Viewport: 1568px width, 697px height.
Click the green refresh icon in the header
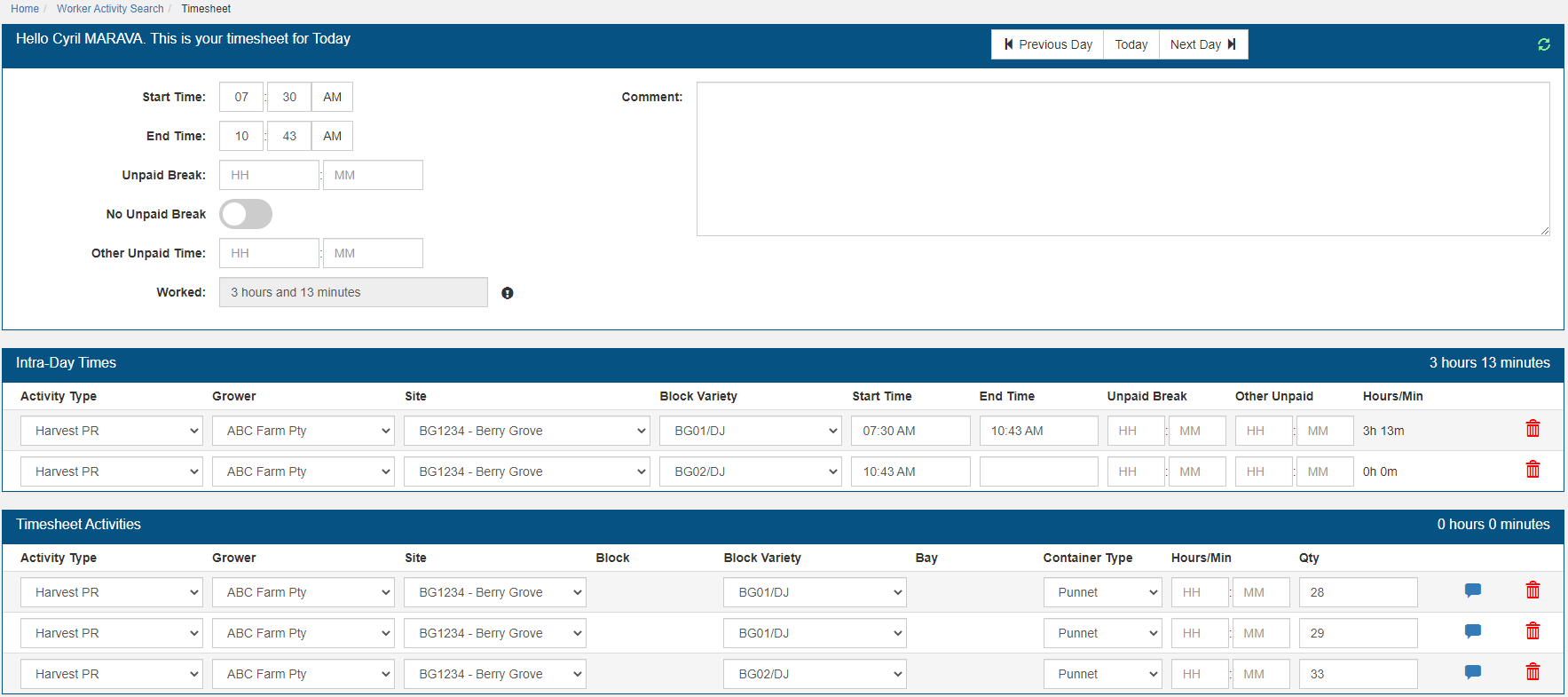[x=1543, y=44]
